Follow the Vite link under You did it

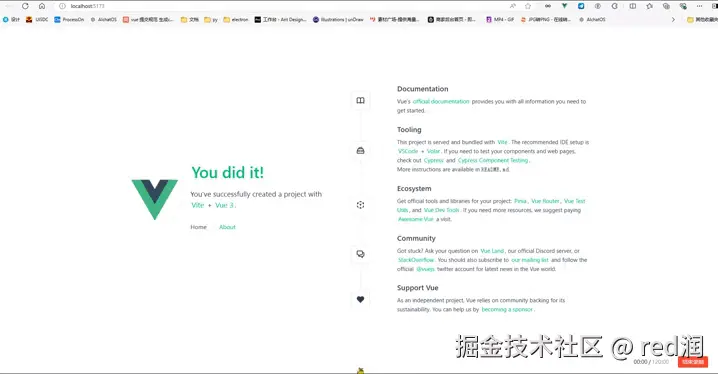pos(198,205)
